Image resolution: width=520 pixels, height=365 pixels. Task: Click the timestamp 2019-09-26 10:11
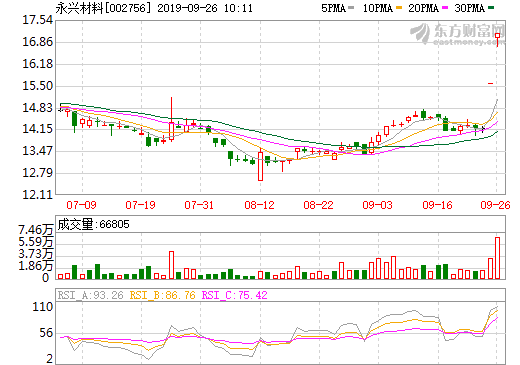[205, 8]
